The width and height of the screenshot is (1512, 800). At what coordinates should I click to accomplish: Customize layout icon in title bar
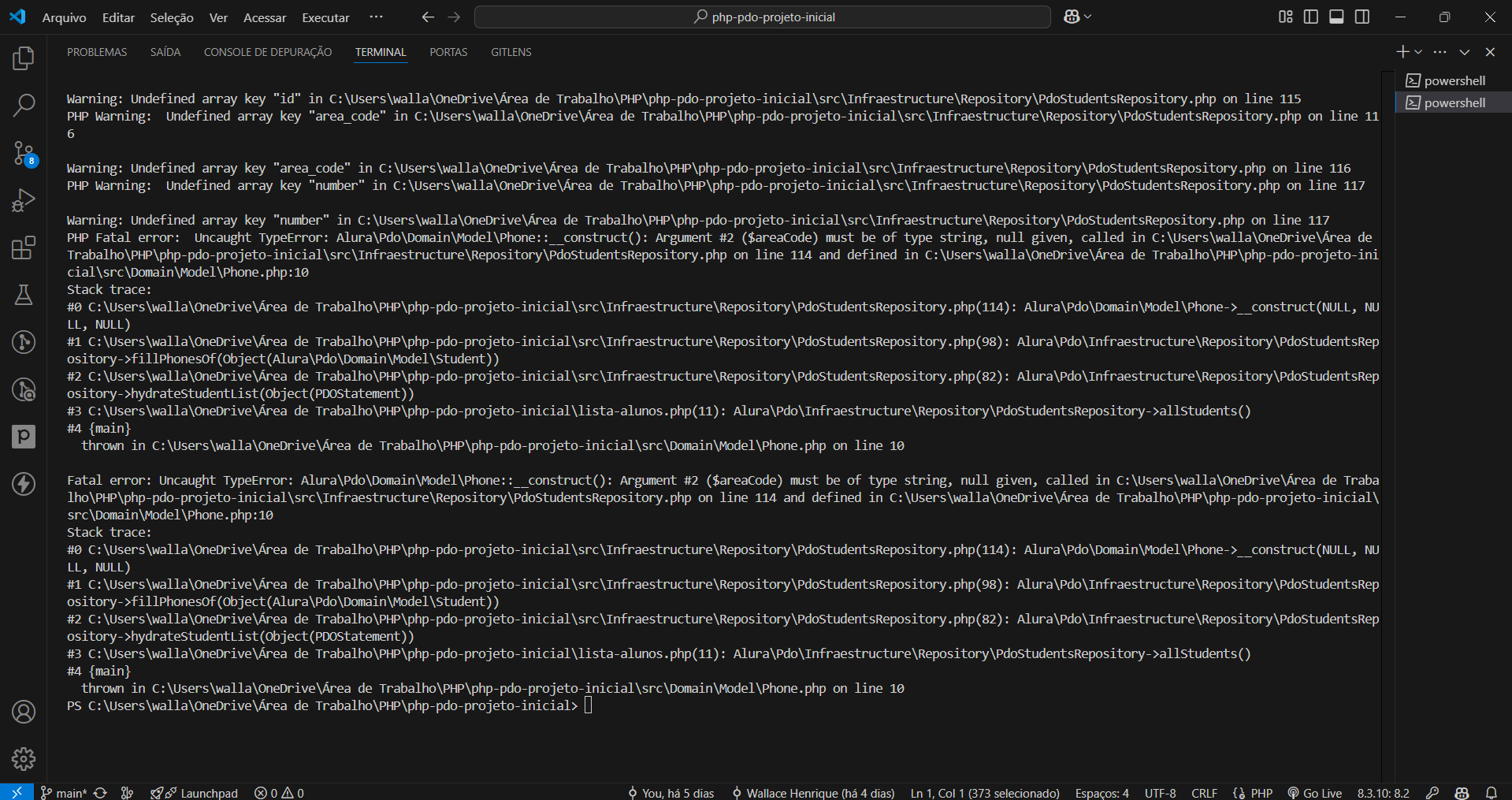tap(1286, 17)
